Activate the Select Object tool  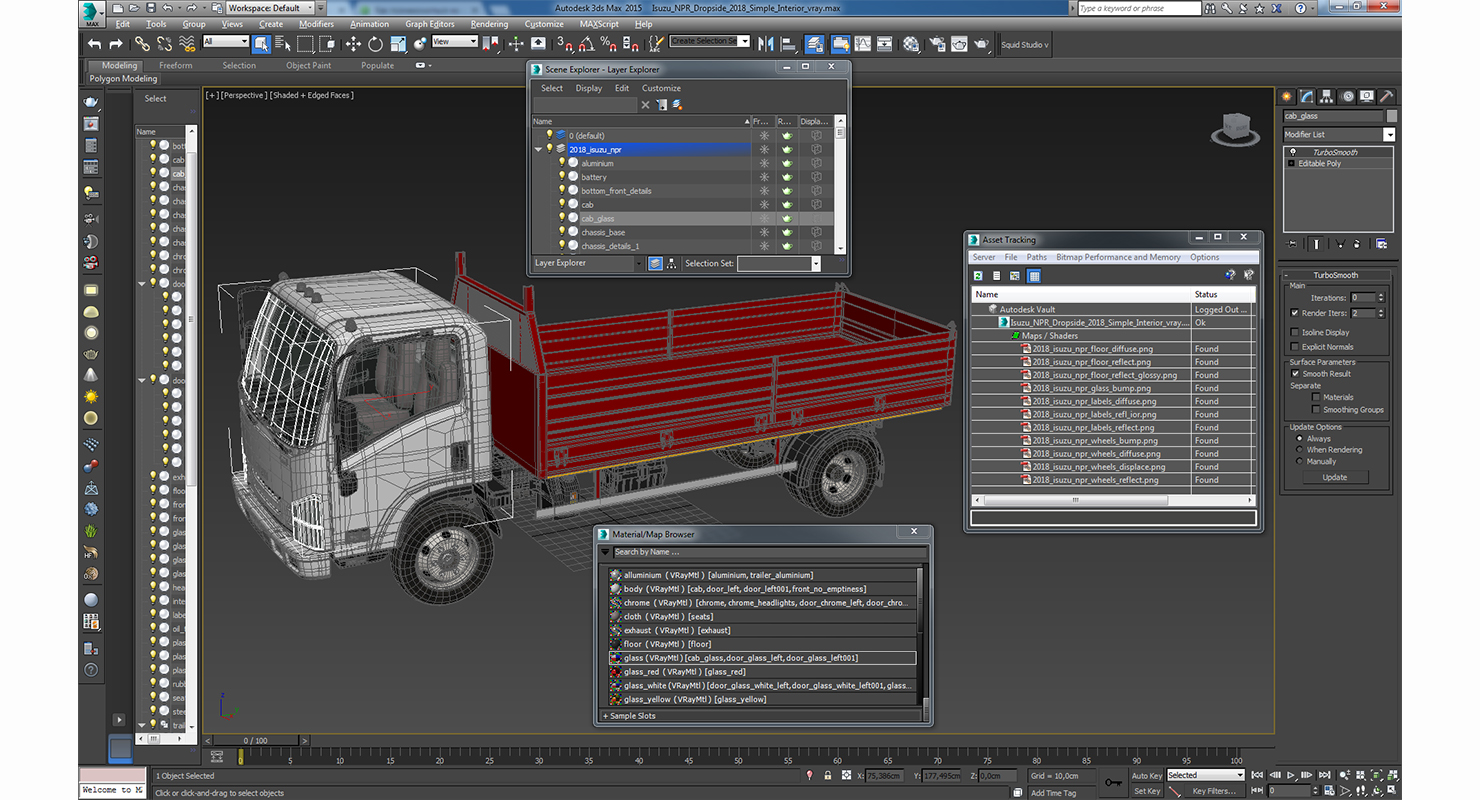(x=261, y=44)
